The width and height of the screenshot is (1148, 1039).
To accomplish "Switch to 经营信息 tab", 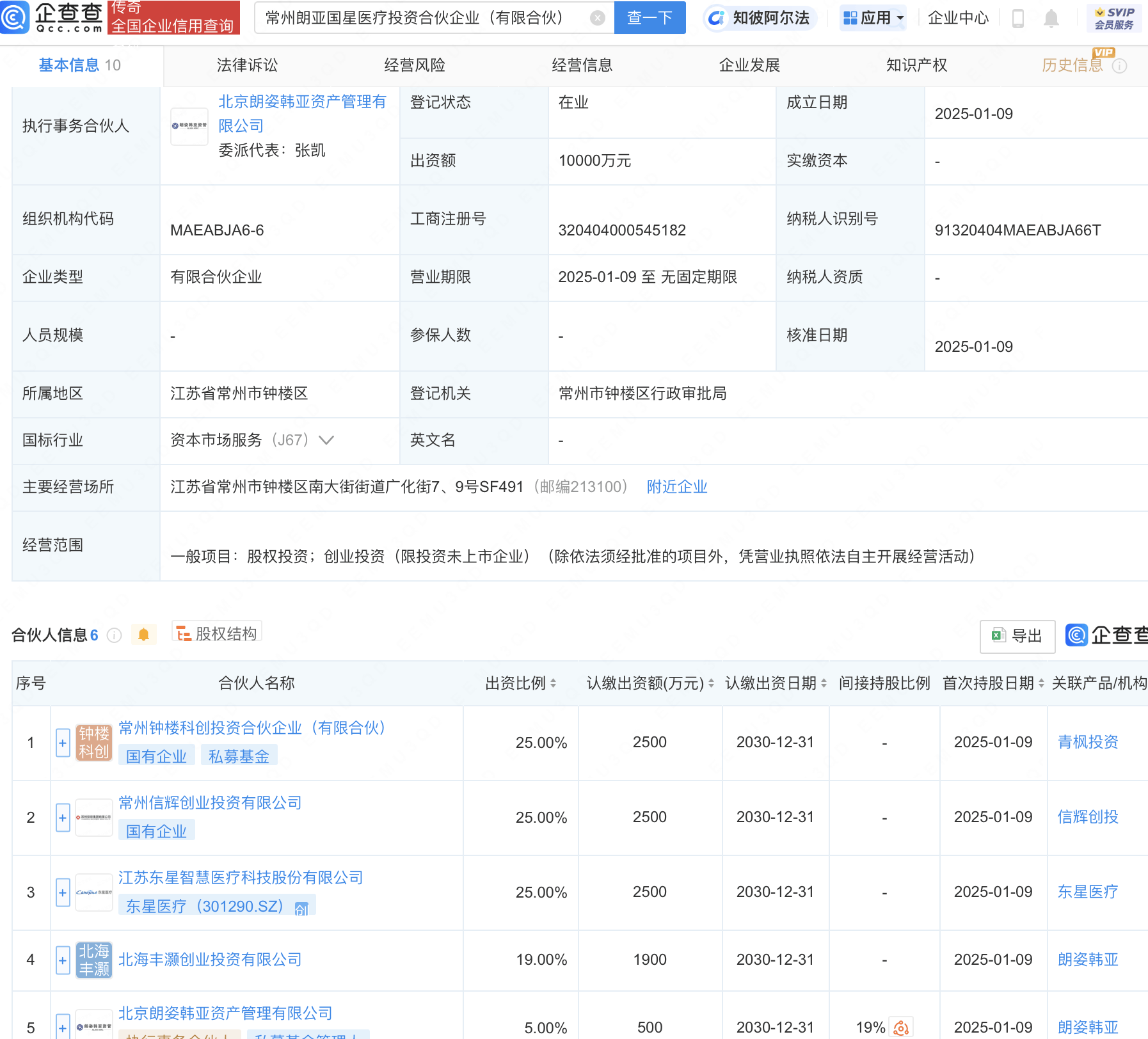I will [x=582, y=65].
